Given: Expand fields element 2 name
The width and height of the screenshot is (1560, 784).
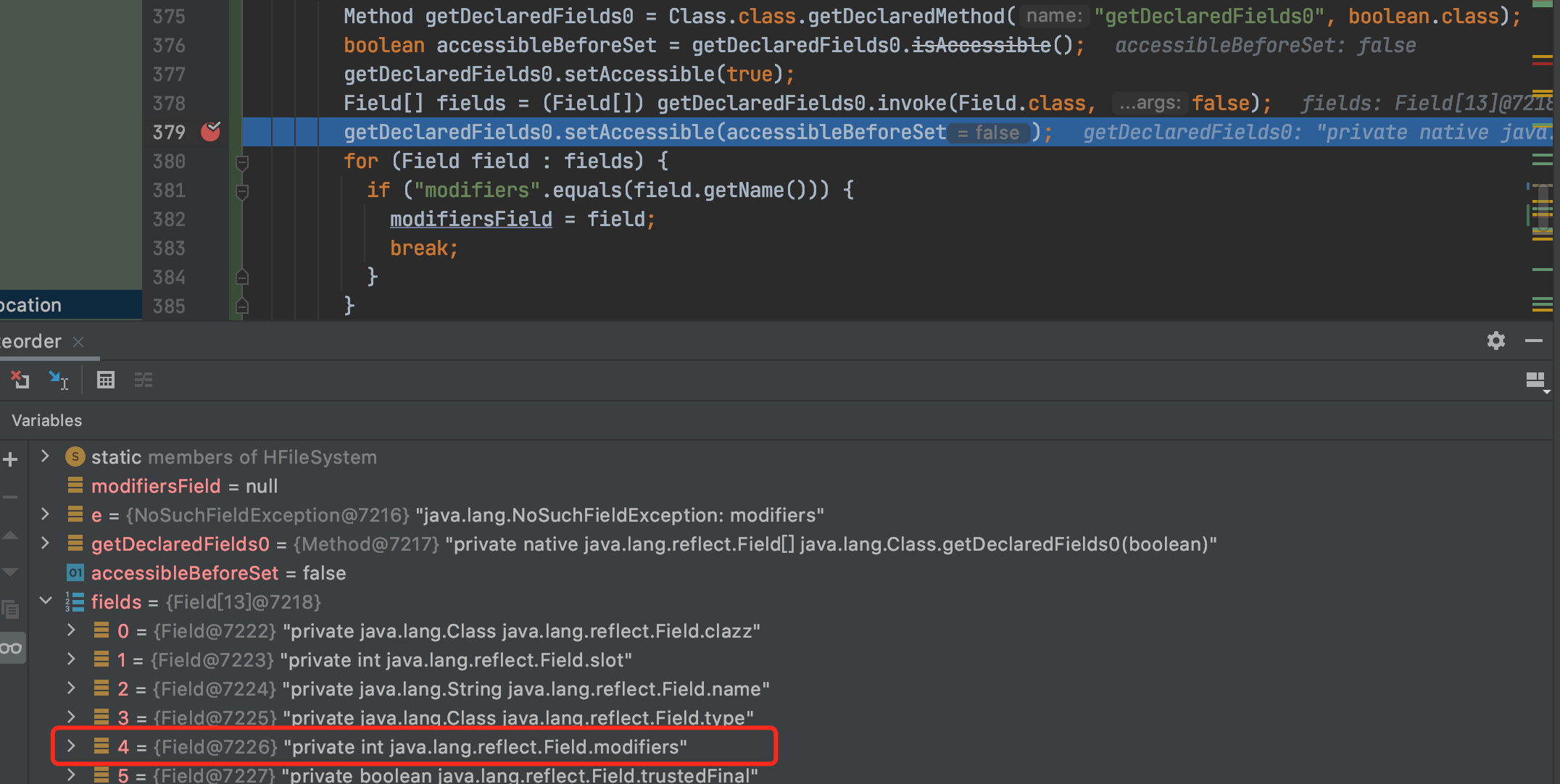Looking at the screenshot, I should (71, 688).
